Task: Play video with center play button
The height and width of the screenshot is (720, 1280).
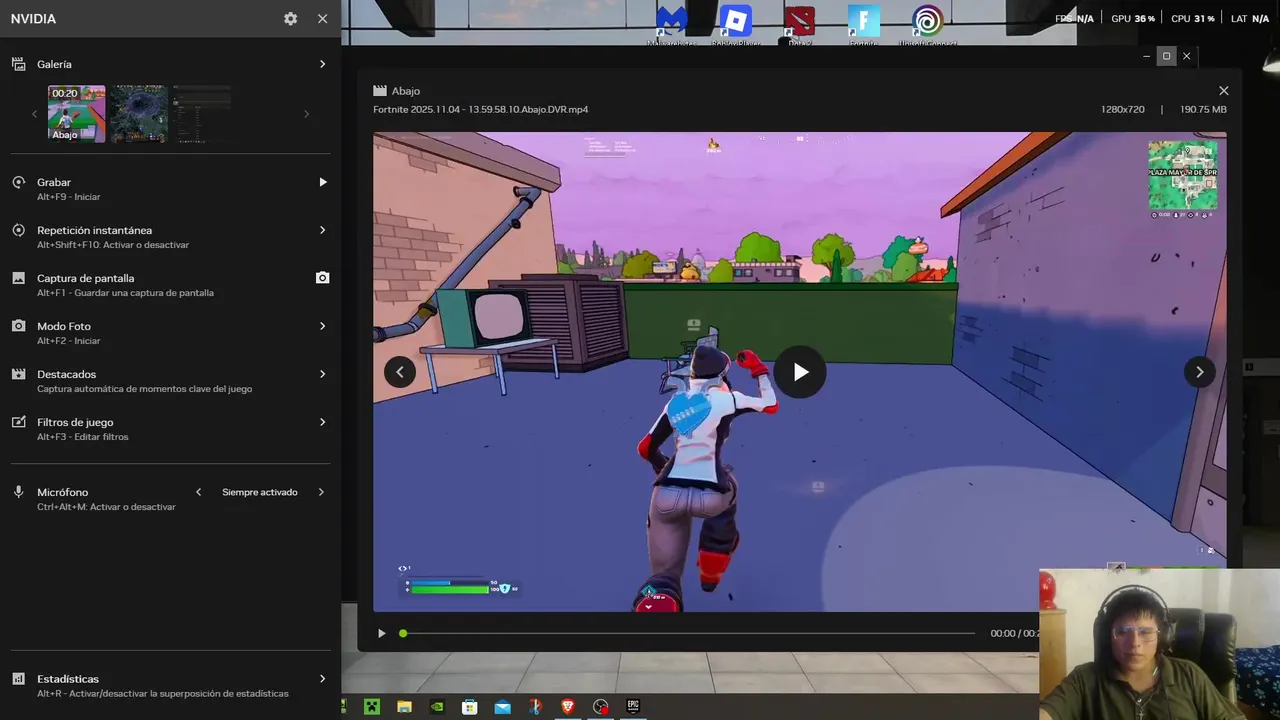Action: coord(800,372)
